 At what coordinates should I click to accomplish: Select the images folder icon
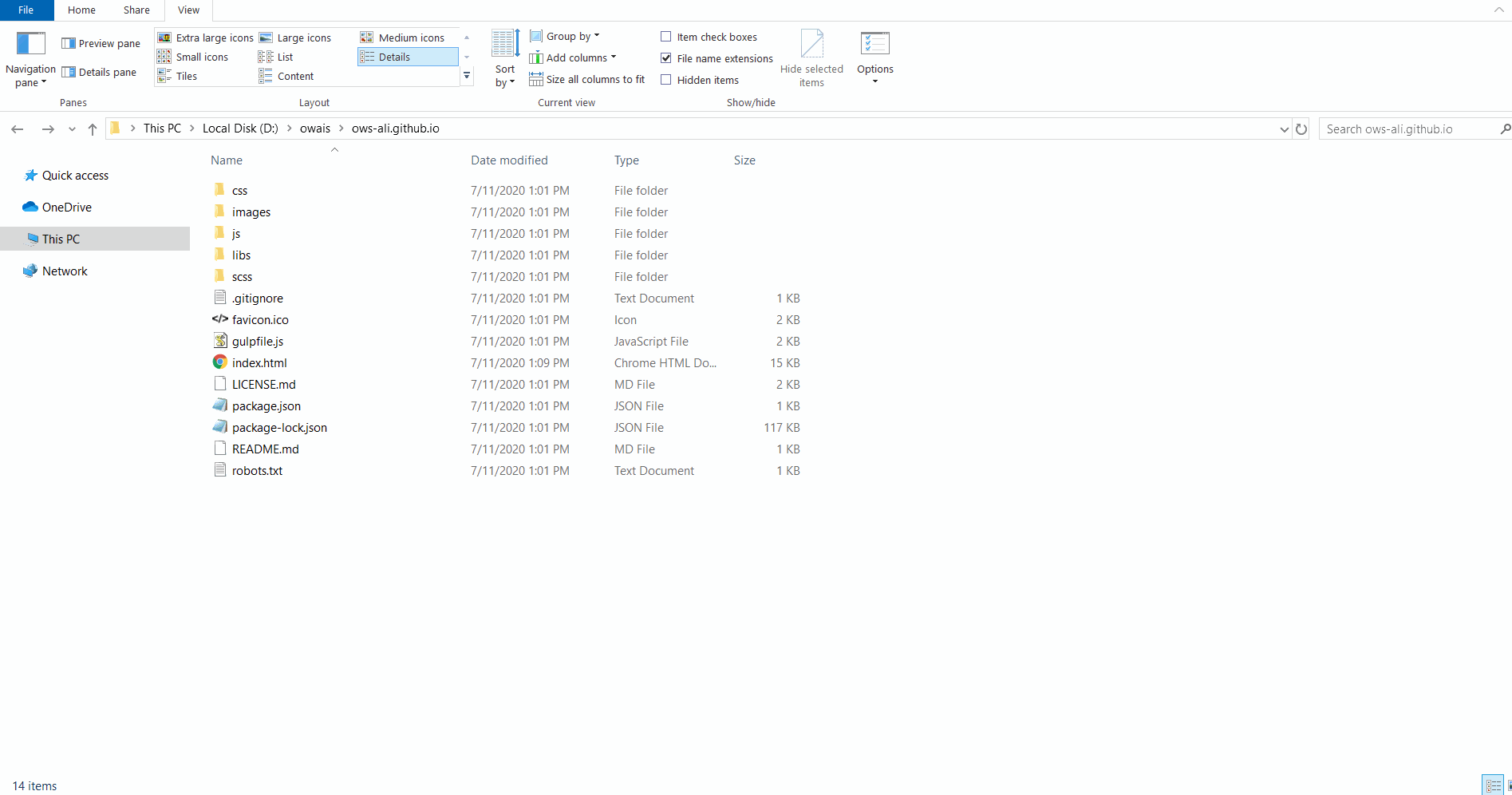point(219,212)
